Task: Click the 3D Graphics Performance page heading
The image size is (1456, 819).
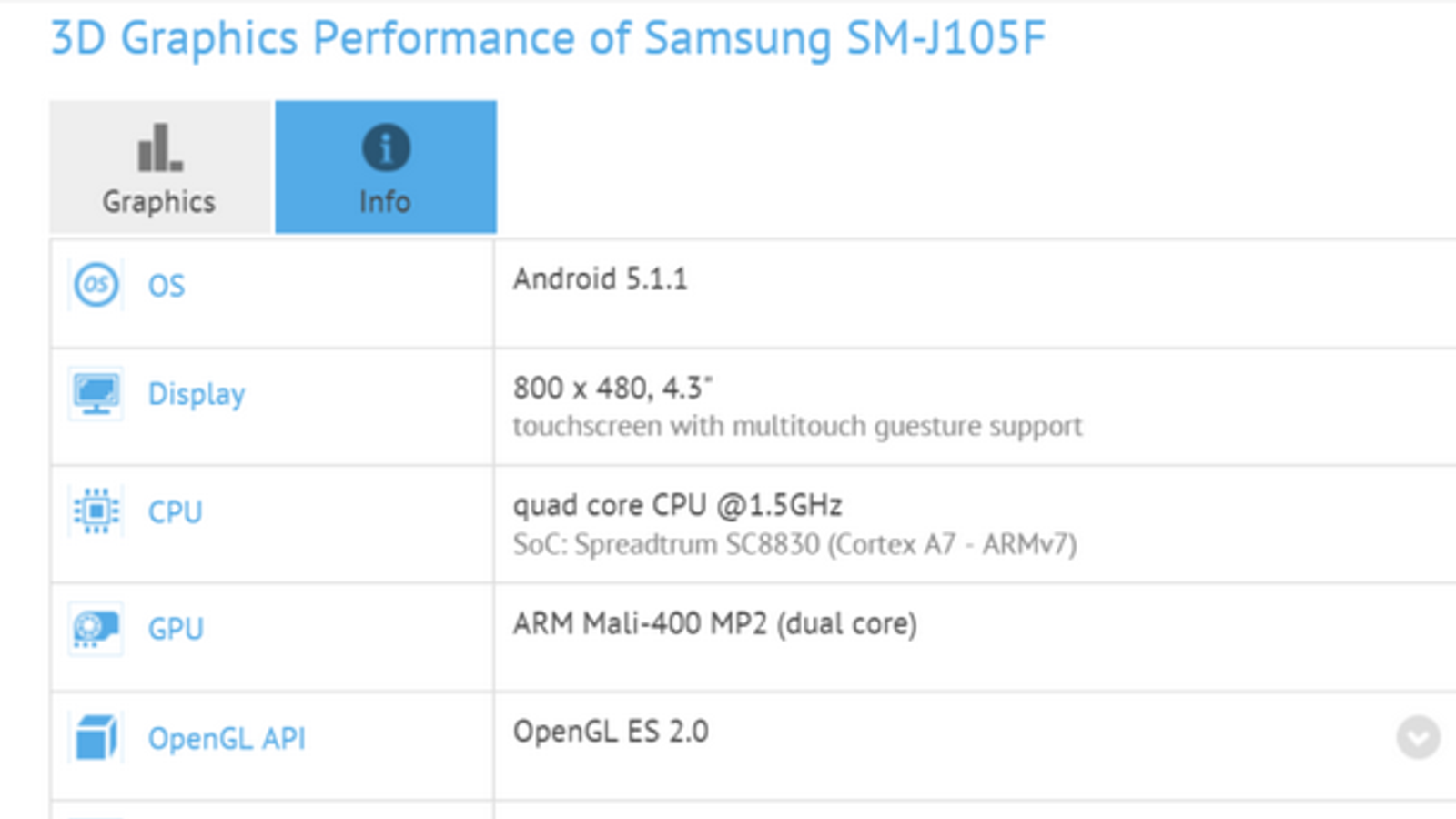Action: [x=548, y=38]
